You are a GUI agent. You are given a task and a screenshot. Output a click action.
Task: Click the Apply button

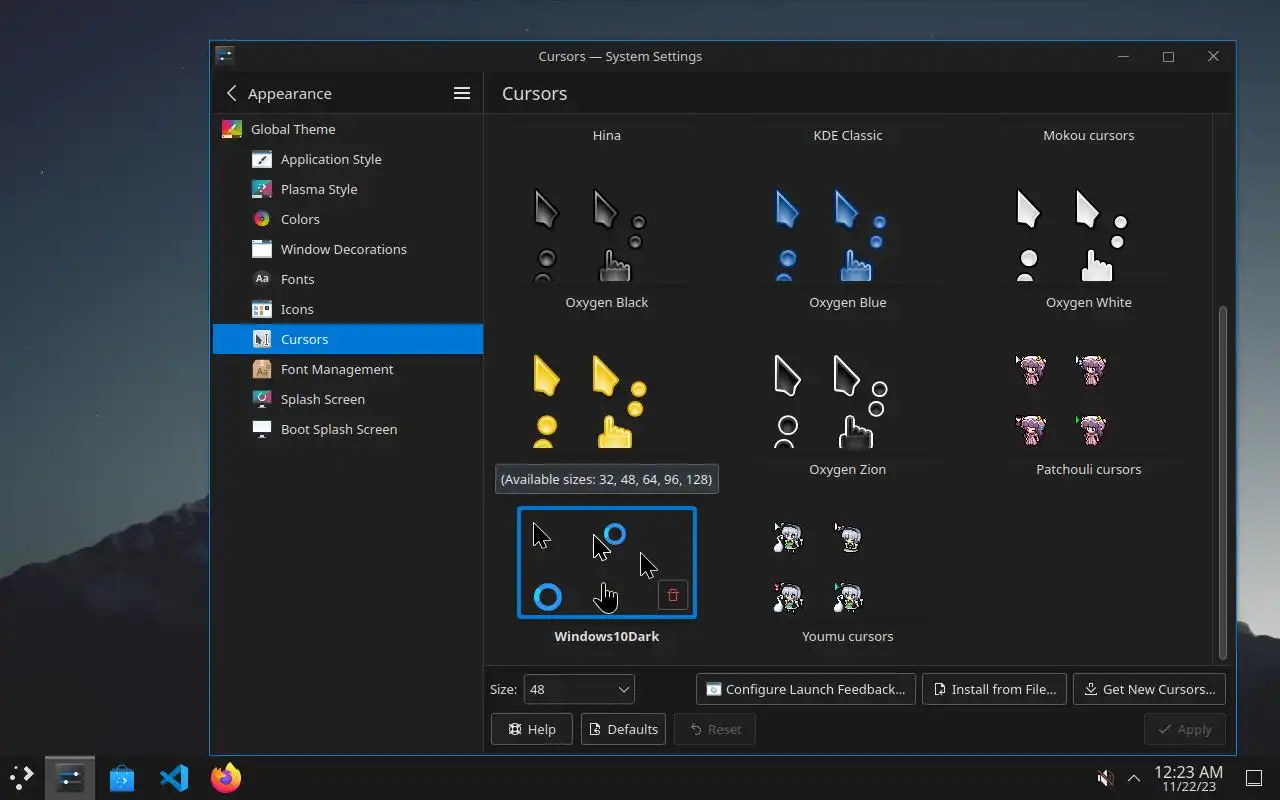tap(1184, 729)
